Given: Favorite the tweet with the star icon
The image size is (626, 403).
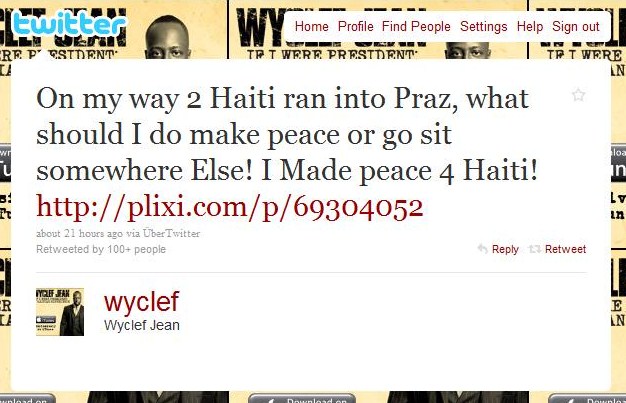Looking at the screenshot, I should pyautogui.click(x=578, y=95).
